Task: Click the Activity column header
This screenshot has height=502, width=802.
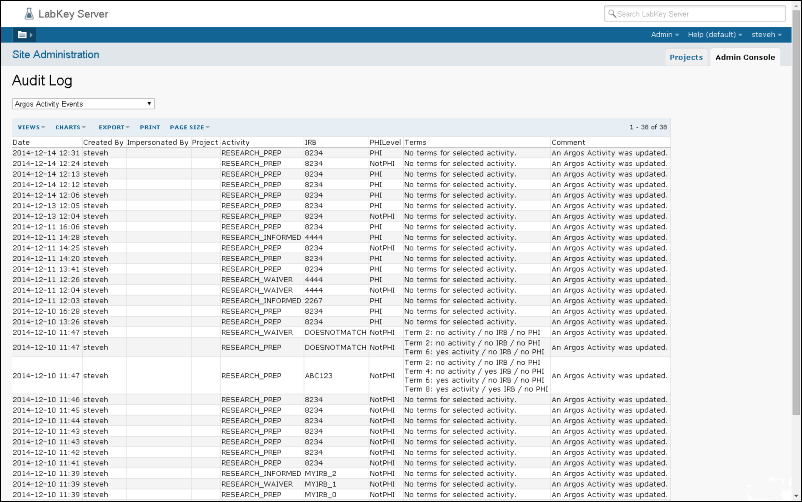Action: coord(235,142)
